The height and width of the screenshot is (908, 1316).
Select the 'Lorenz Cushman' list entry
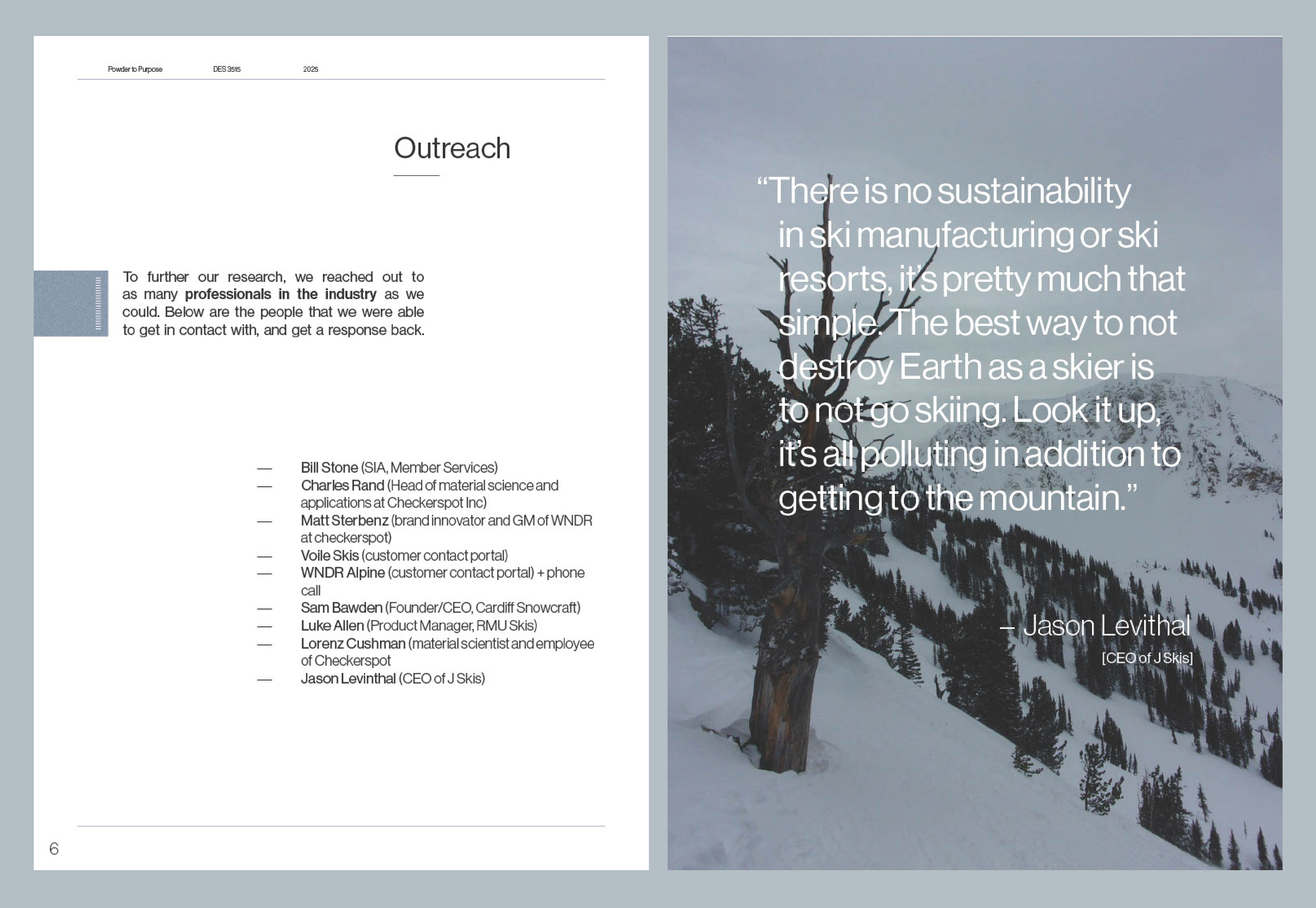(x=447, y=652)
